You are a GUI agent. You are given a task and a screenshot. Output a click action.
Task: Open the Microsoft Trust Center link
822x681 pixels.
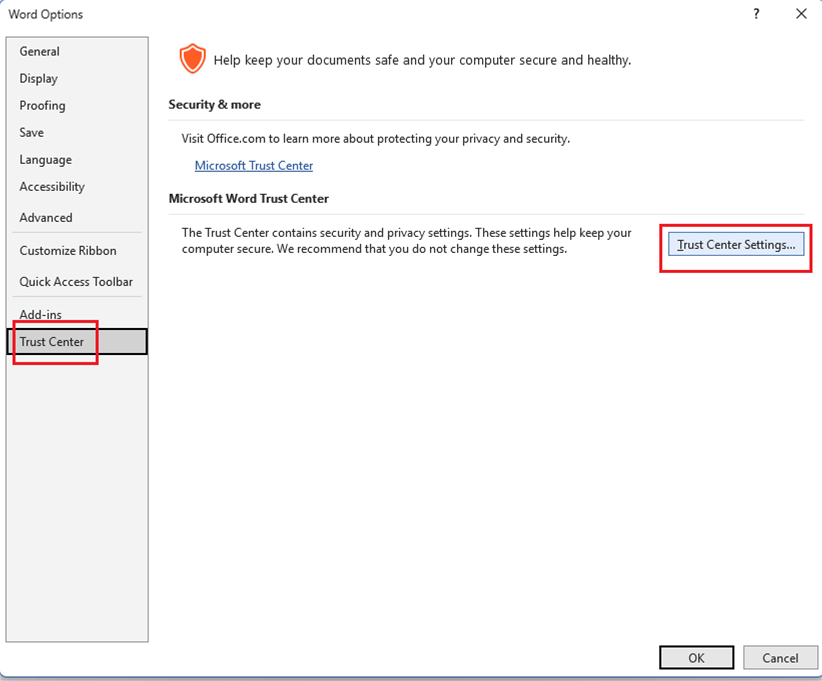[253, 165]
